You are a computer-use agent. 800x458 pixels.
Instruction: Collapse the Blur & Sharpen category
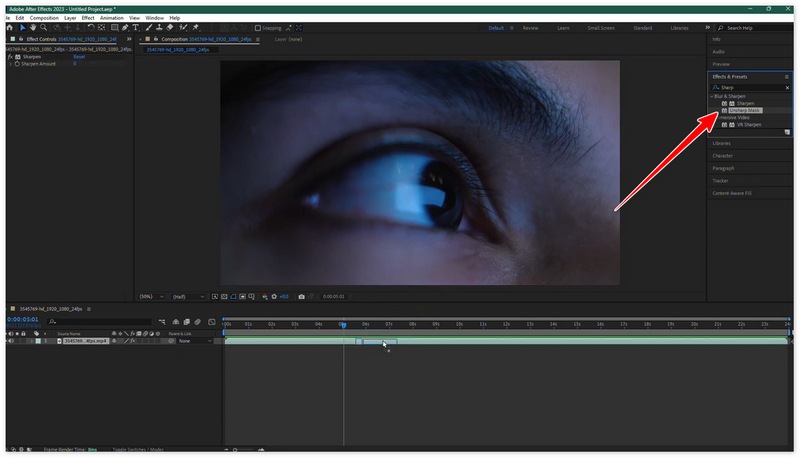click(712, 96)
